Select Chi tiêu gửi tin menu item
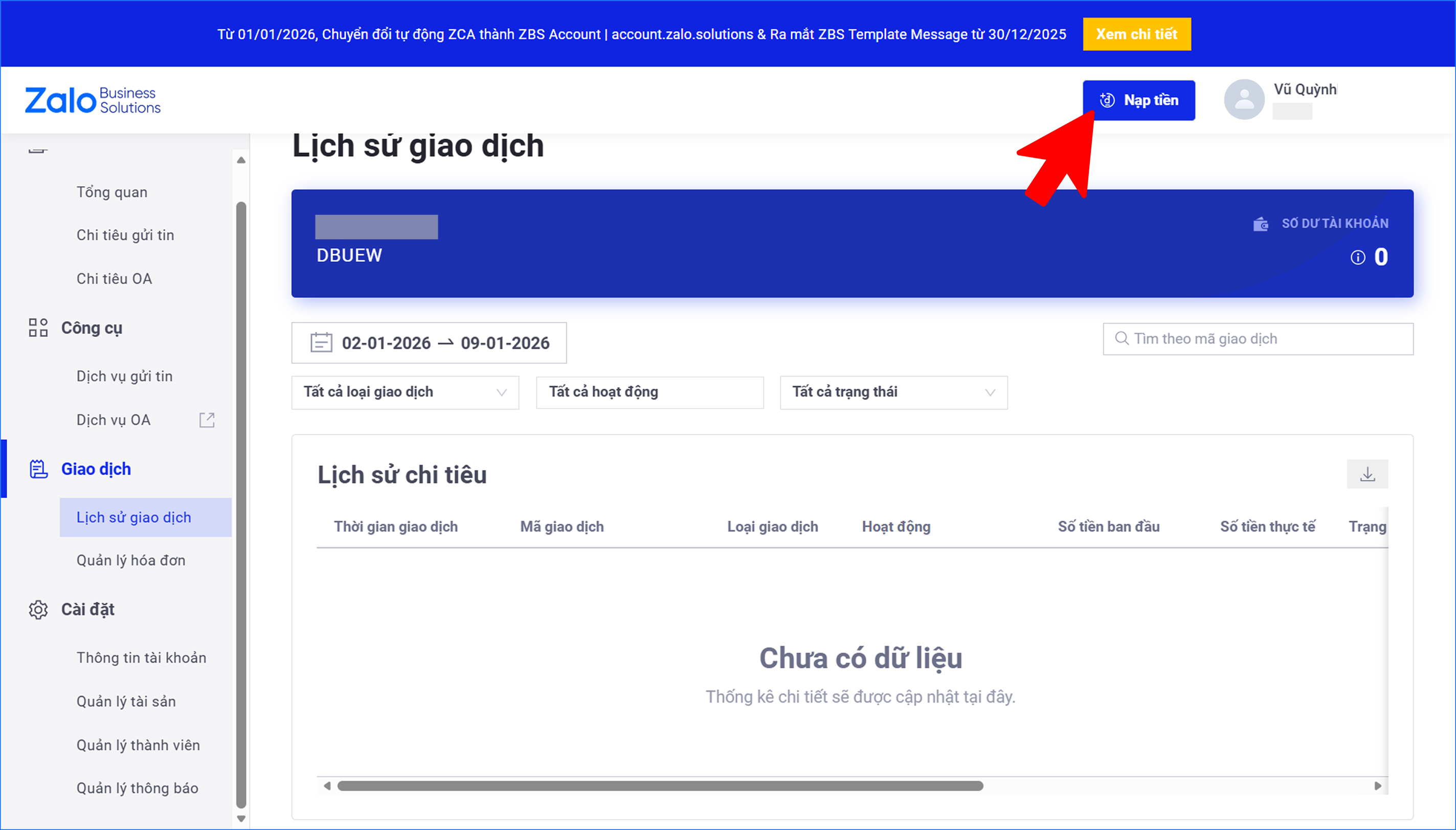This screenshot has width=1456, height=830. [125, 235]
